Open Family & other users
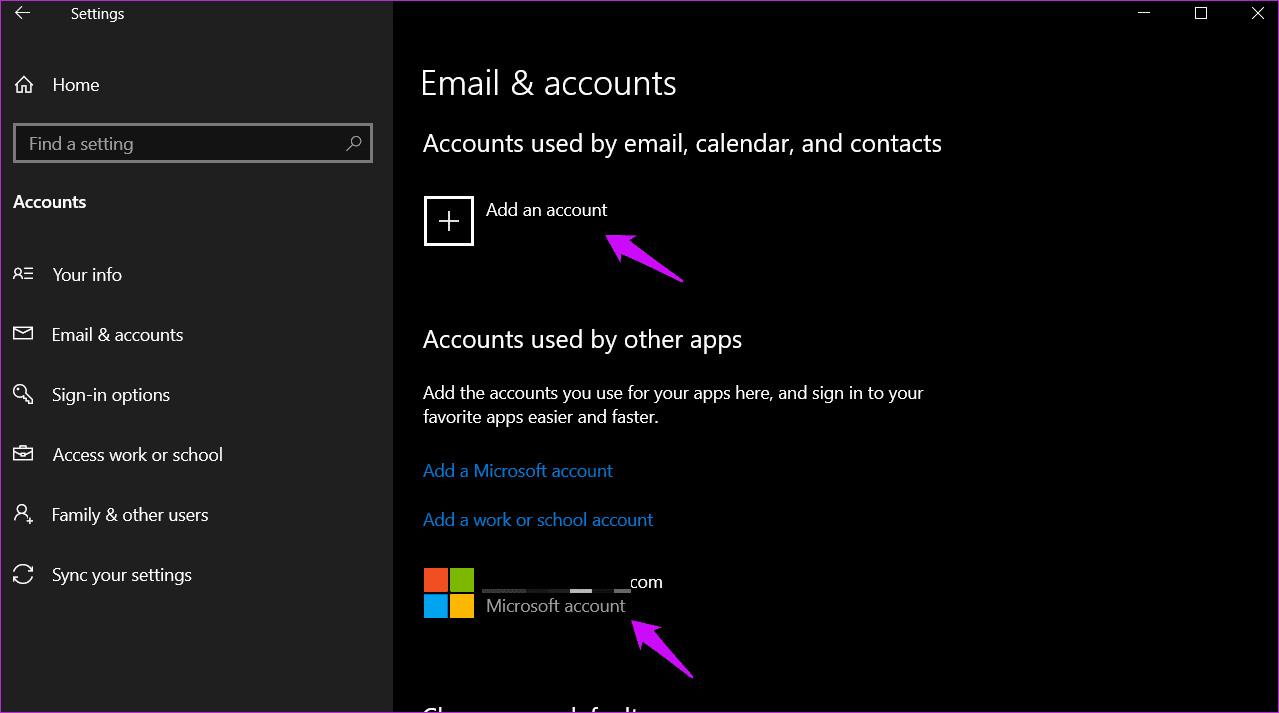Image resolution: width=1279 pixels, height=713 pixels. (130, 515)
